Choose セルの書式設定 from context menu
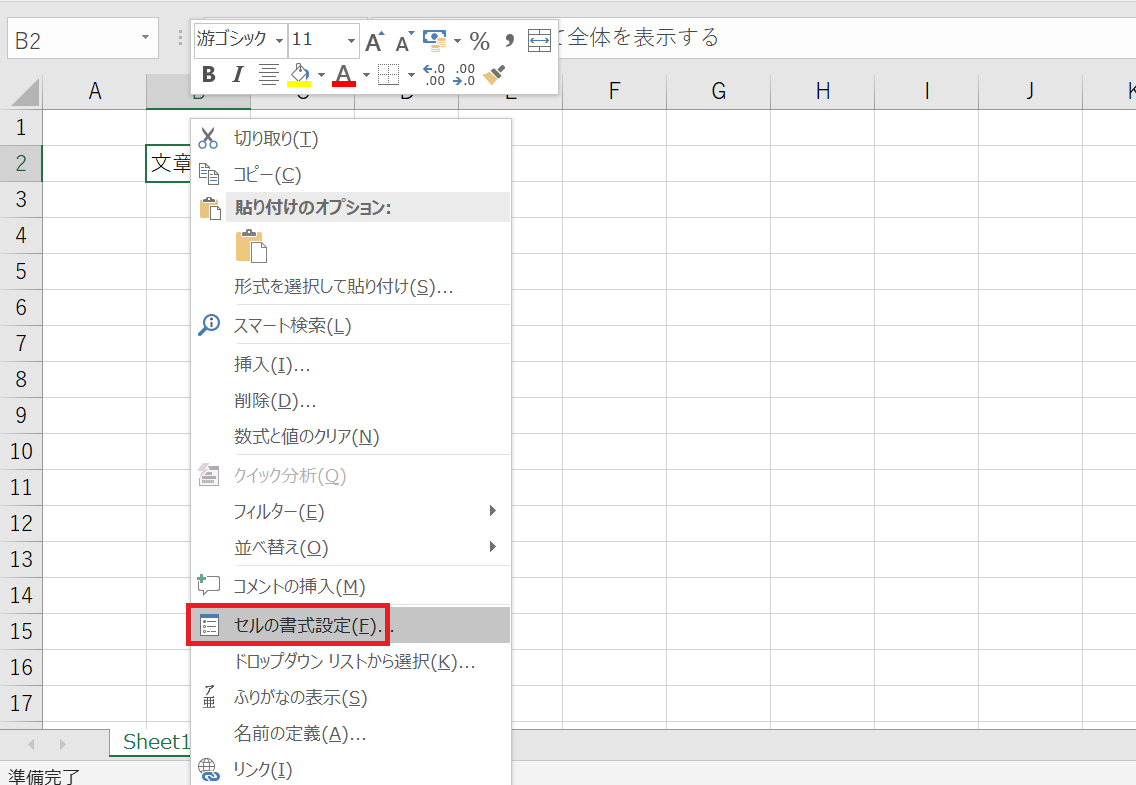Image resolution: width=1136 pixels, height=785 pixels. [305, 626]
